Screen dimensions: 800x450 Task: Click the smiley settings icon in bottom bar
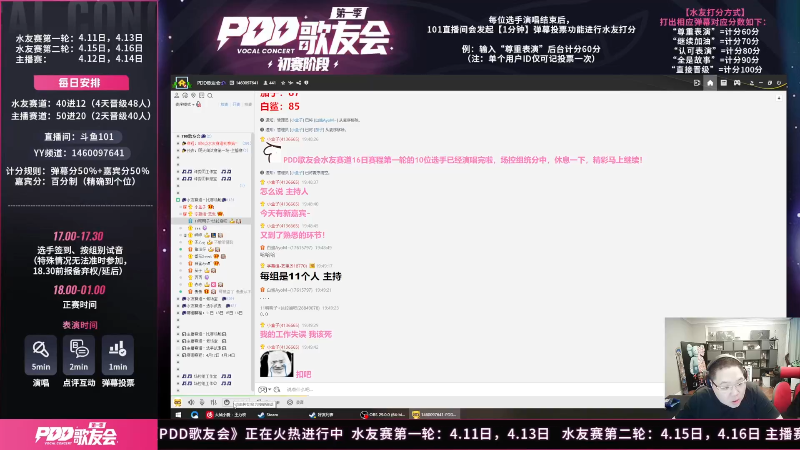click(x=290, y=402)
